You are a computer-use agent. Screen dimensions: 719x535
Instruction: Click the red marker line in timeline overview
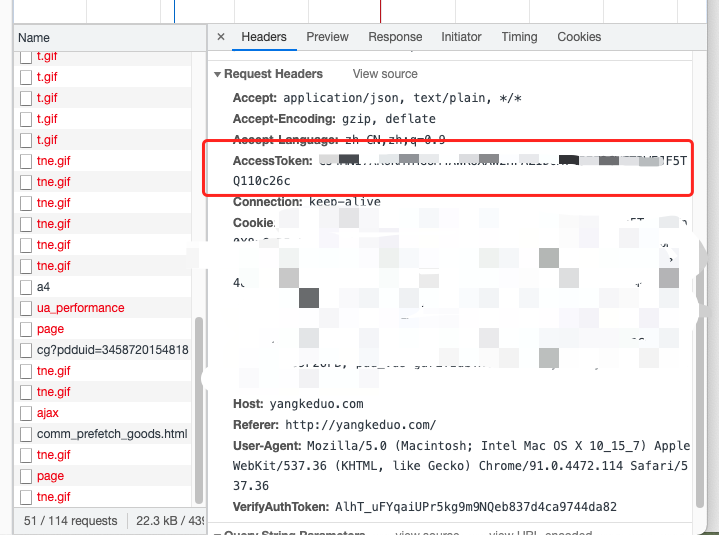pyautogui.click(x=380, y=10)
